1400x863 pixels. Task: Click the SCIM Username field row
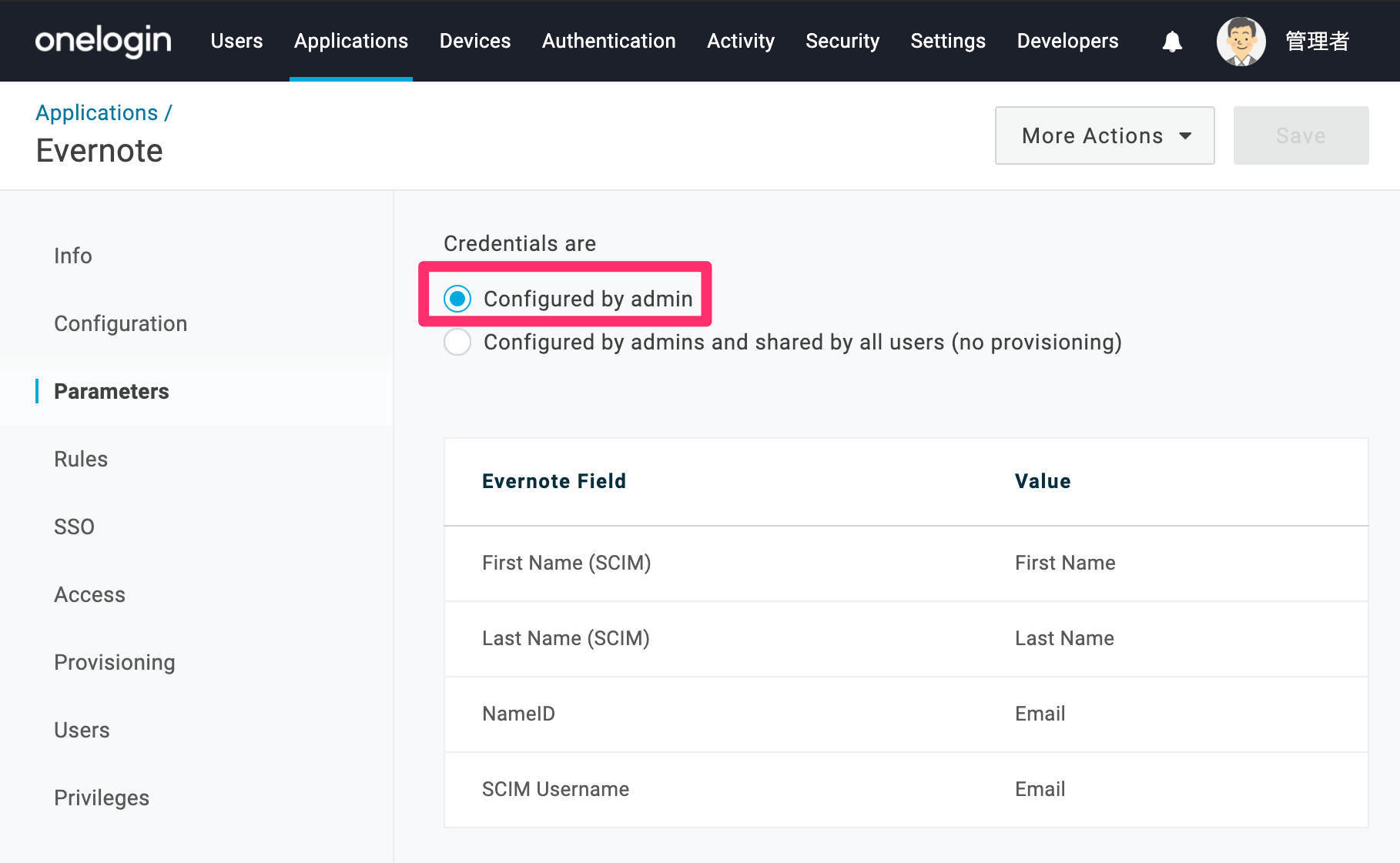[x=906, y=790]
